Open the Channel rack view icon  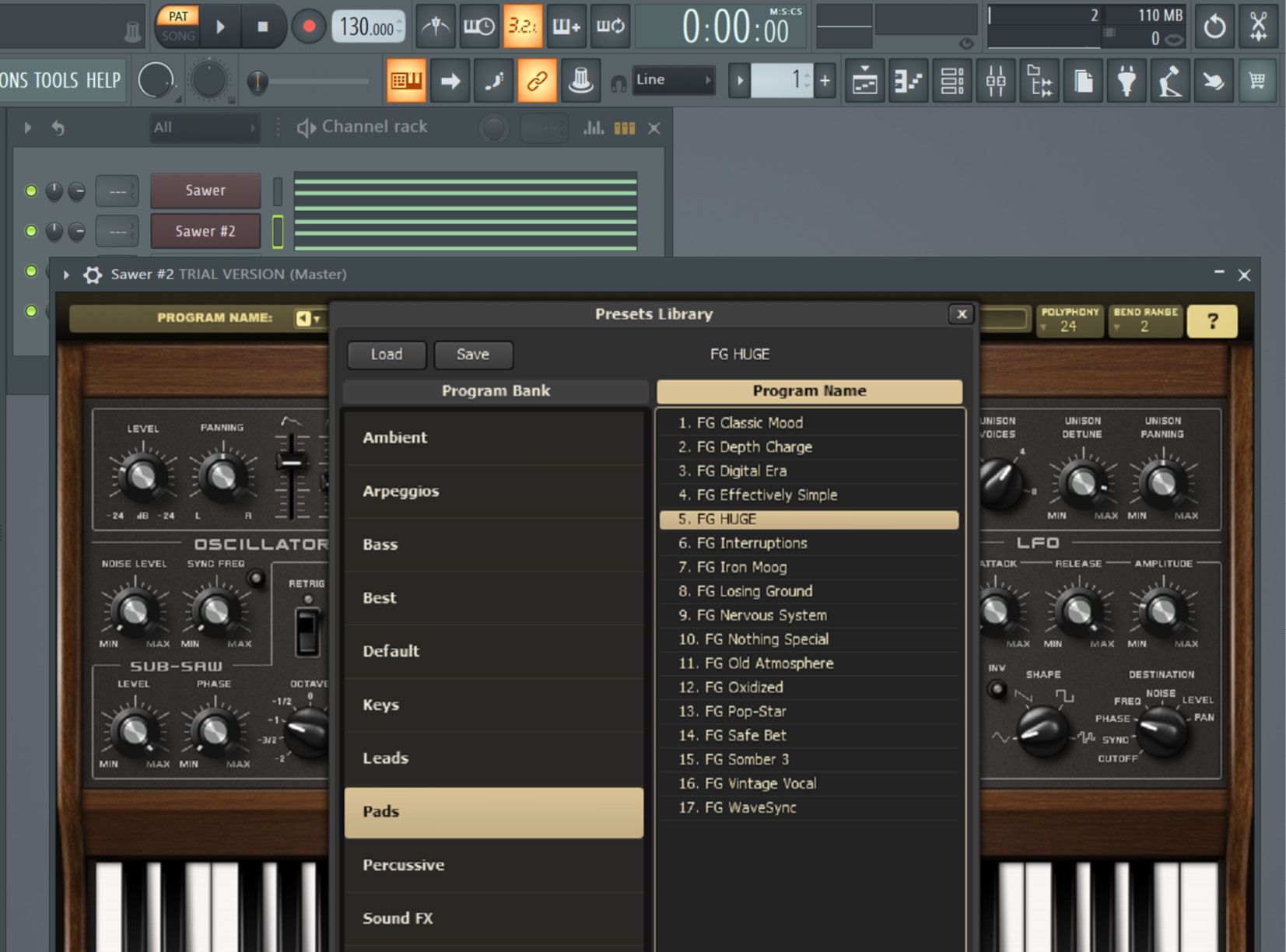click(952, 80)
